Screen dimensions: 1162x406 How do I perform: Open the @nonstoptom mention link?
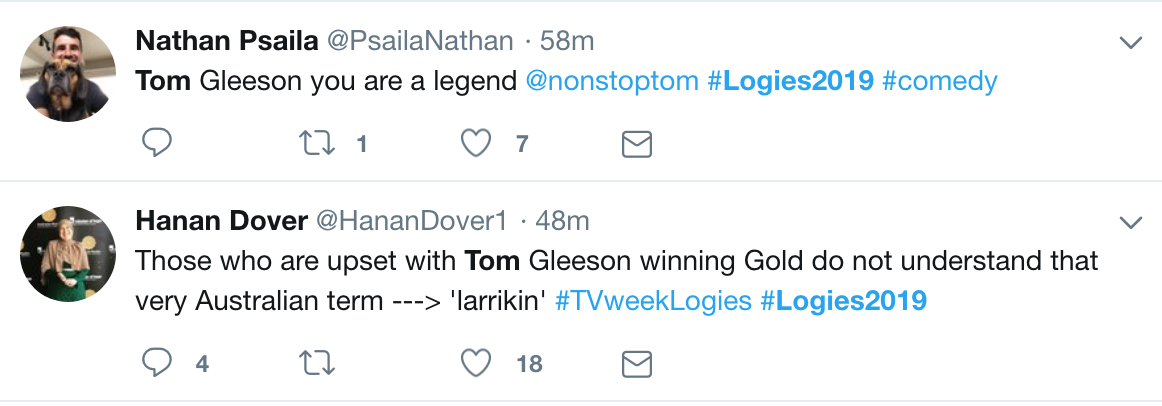click(612, 81)
